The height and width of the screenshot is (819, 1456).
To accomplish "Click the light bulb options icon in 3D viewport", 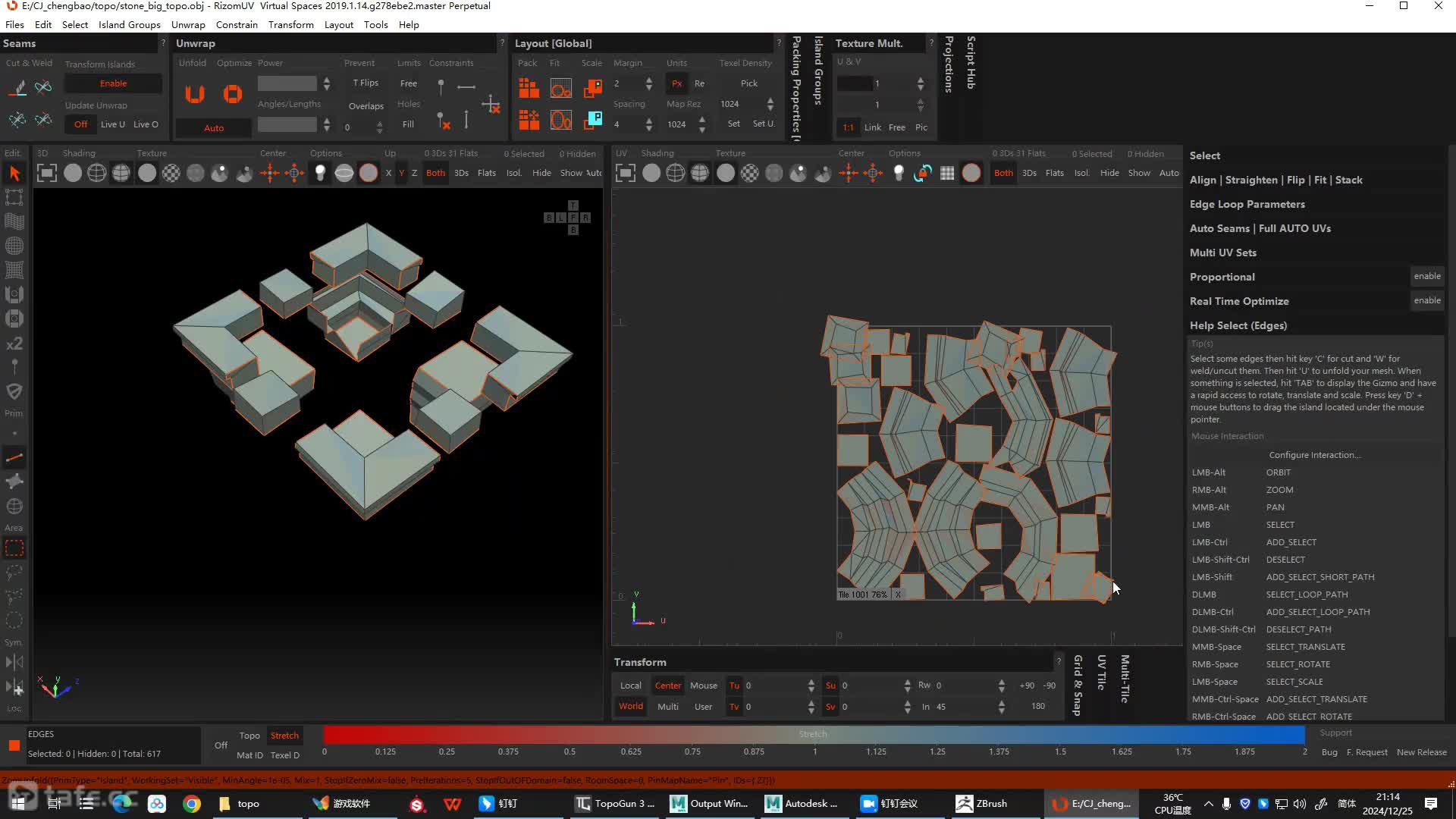I will pos(320,173).
